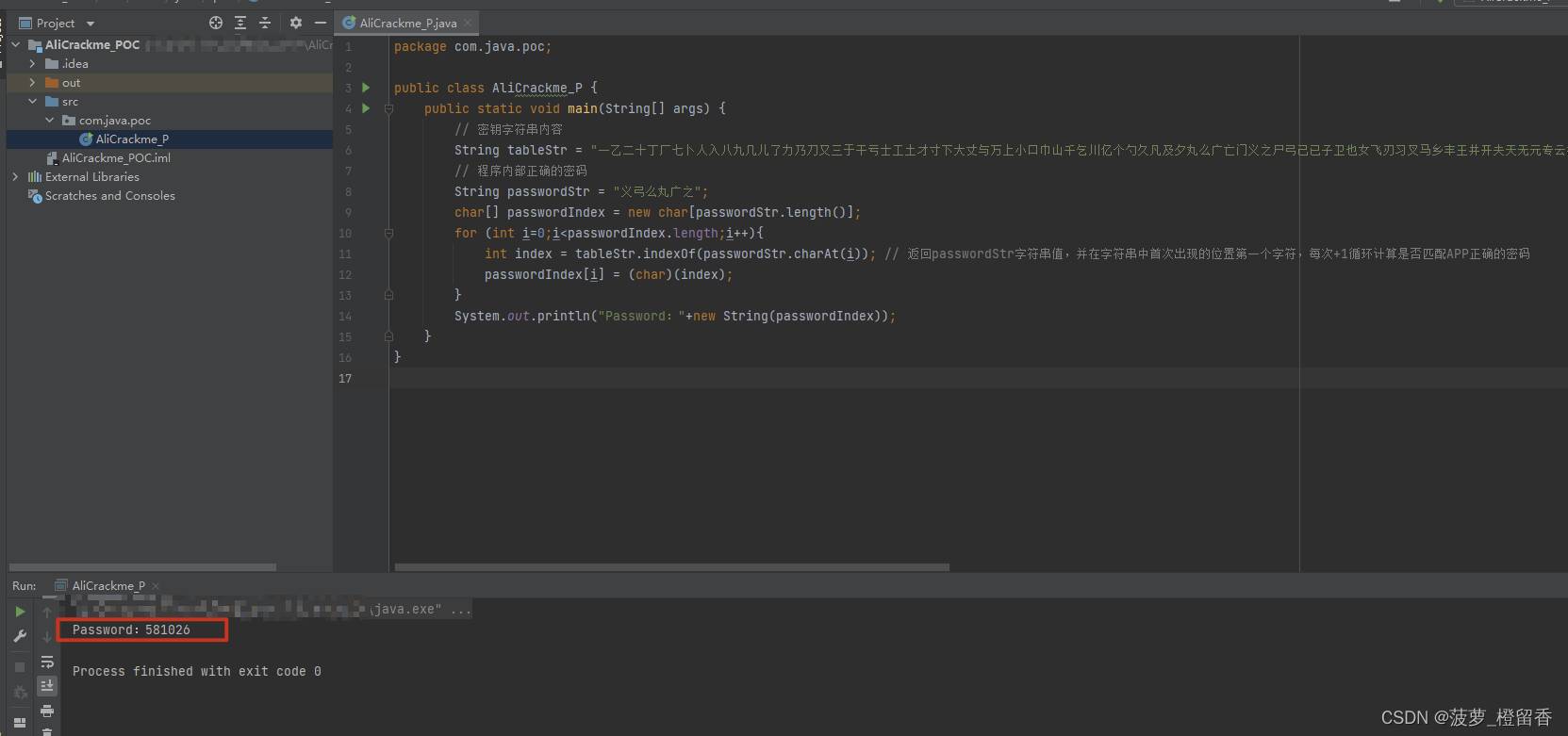Toggle soft-wrap in run console
The image size is (1568, 736).
click(x=47, y=662)
